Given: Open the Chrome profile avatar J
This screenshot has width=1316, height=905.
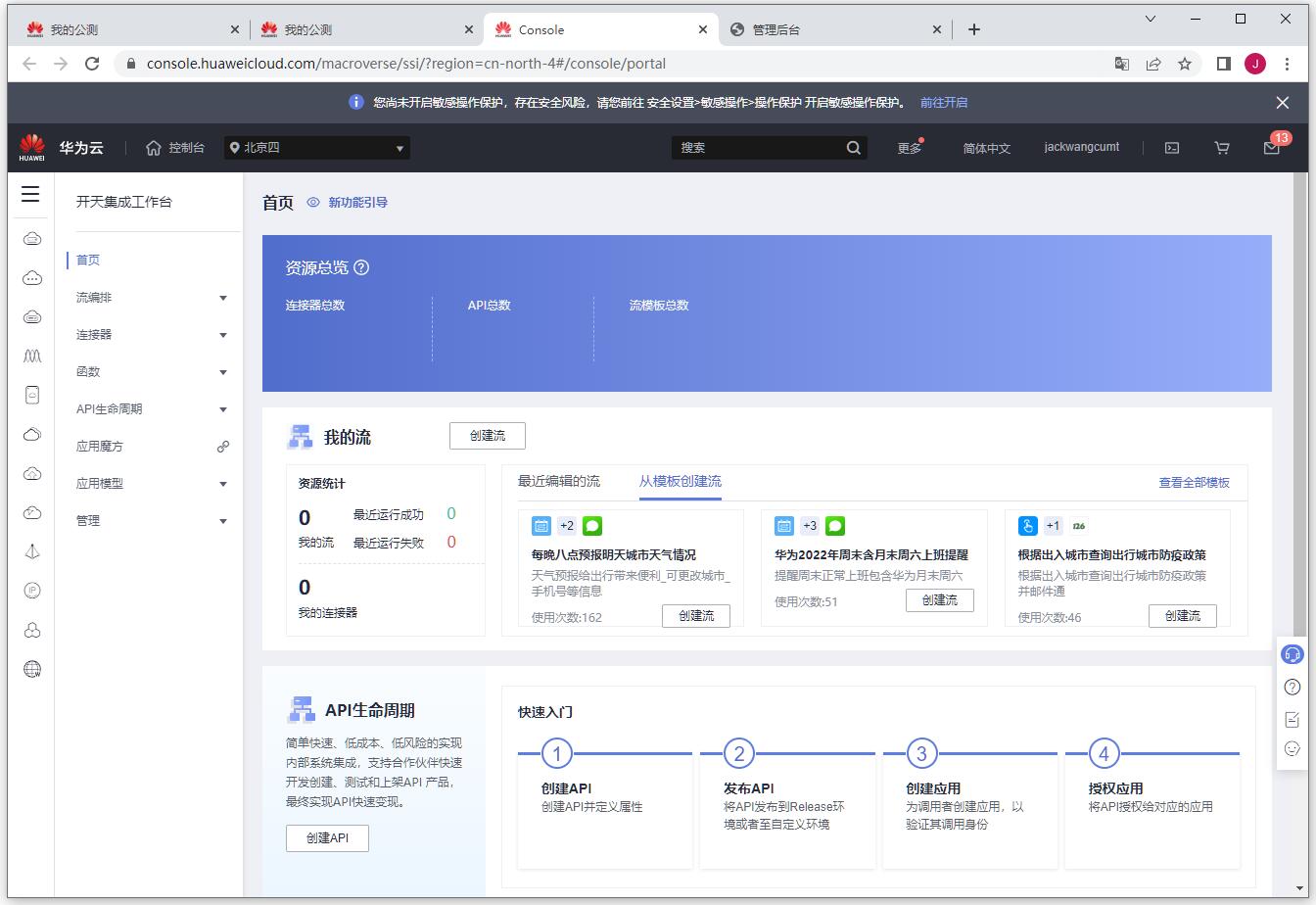Looking at the screenshot, I should pos(1255,64).
